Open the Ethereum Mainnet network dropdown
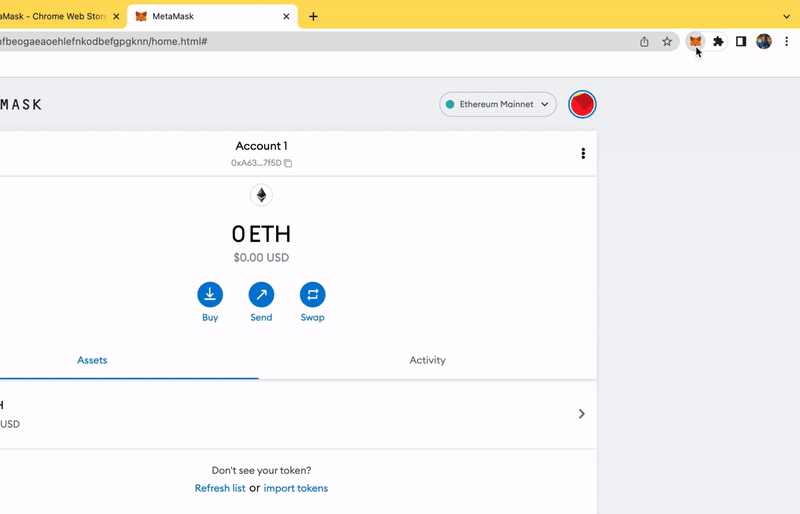 click(x=497, y=104)
